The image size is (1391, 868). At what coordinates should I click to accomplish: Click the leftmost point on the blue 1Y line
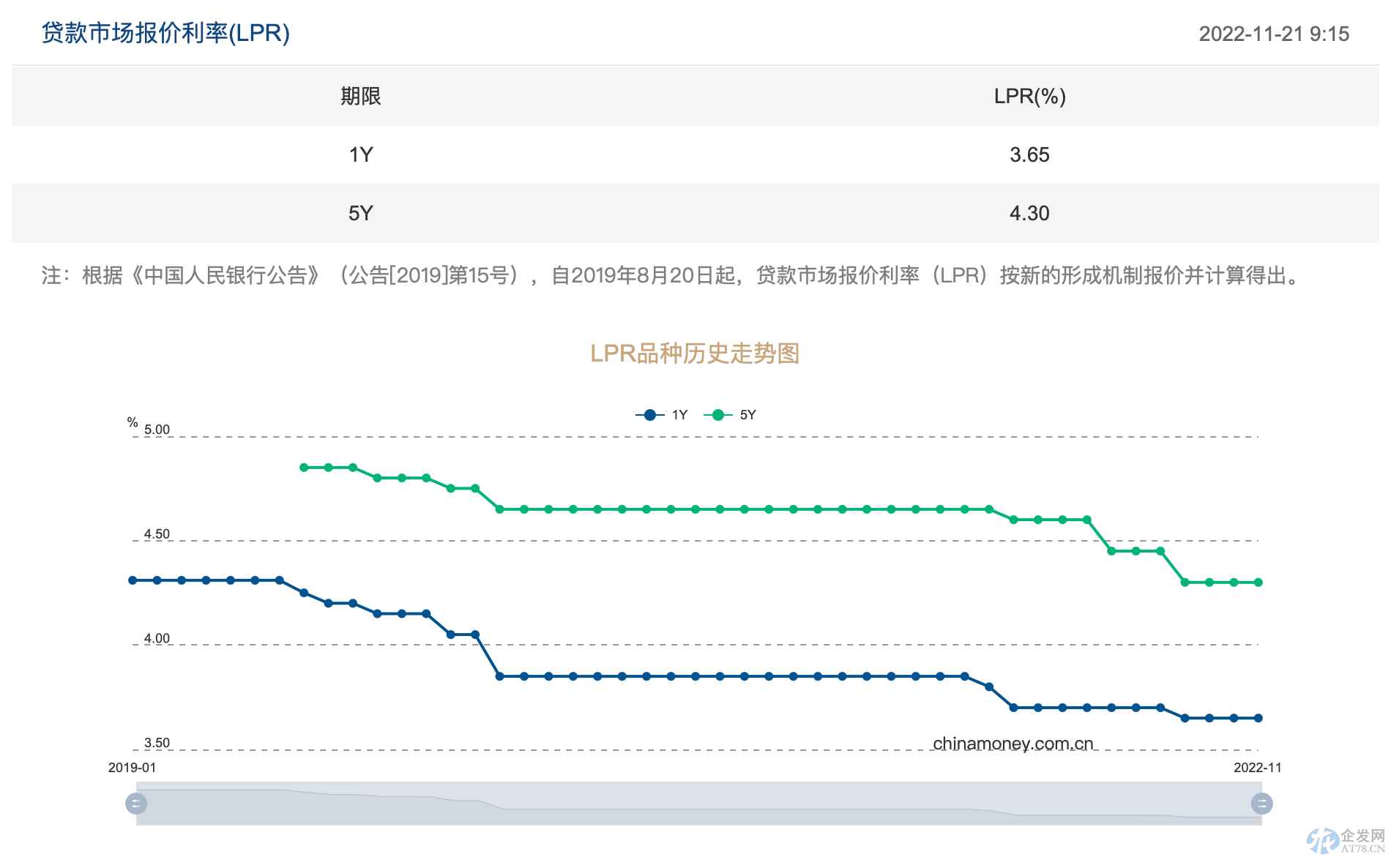point(132,579)
